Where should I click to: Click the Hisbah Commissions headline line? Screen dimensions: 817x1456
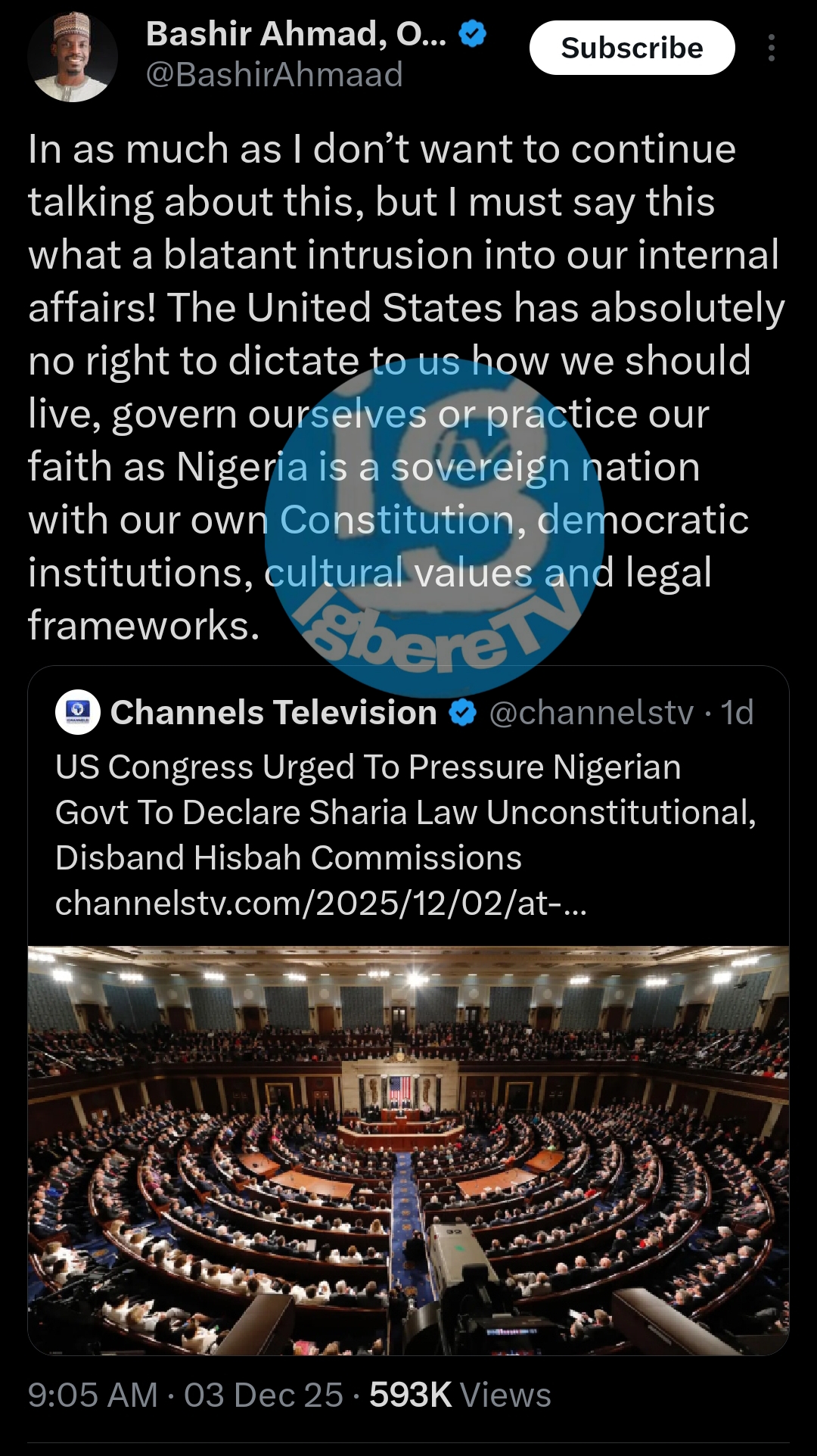288,858
